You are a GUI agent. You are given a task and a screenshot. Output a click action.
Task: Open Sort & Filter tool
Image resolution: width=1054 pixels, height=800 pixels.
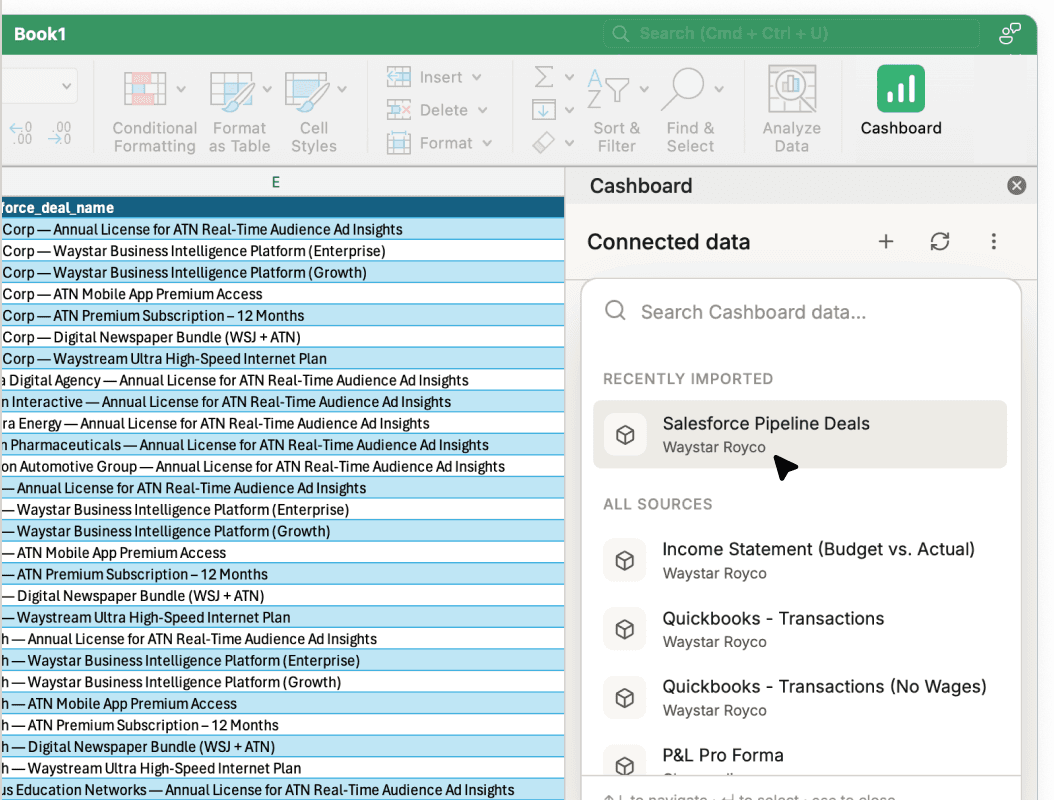616,112
